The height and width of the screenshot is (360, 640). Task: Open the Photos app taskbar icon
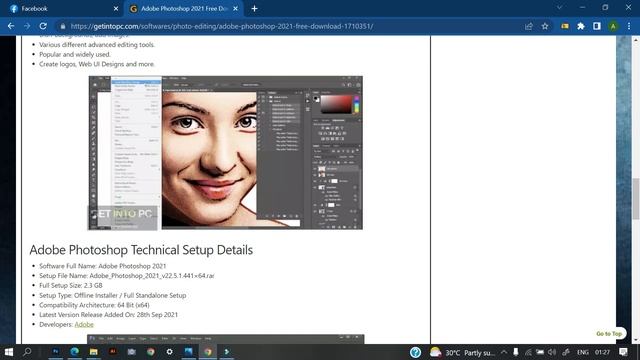pos(188,351)
